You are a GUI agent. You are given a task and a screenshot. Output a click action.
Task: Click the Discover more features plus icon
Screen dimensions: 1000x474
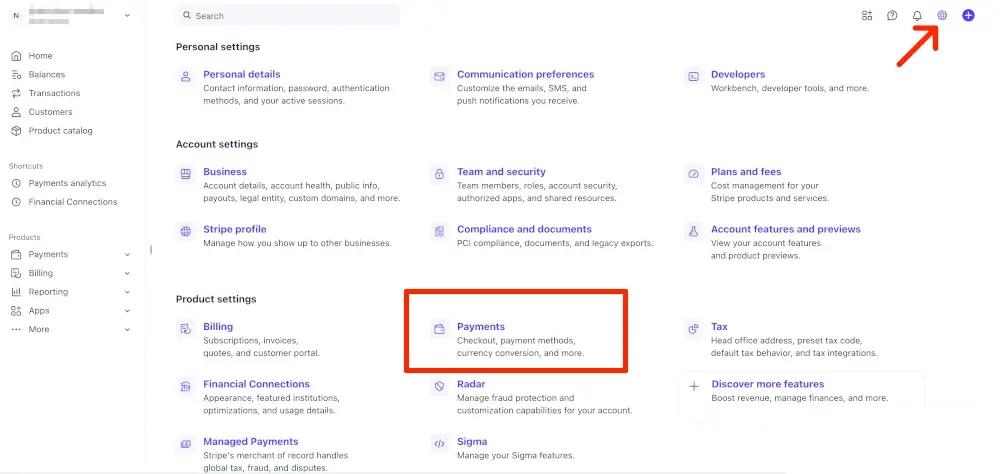[695, 386]
